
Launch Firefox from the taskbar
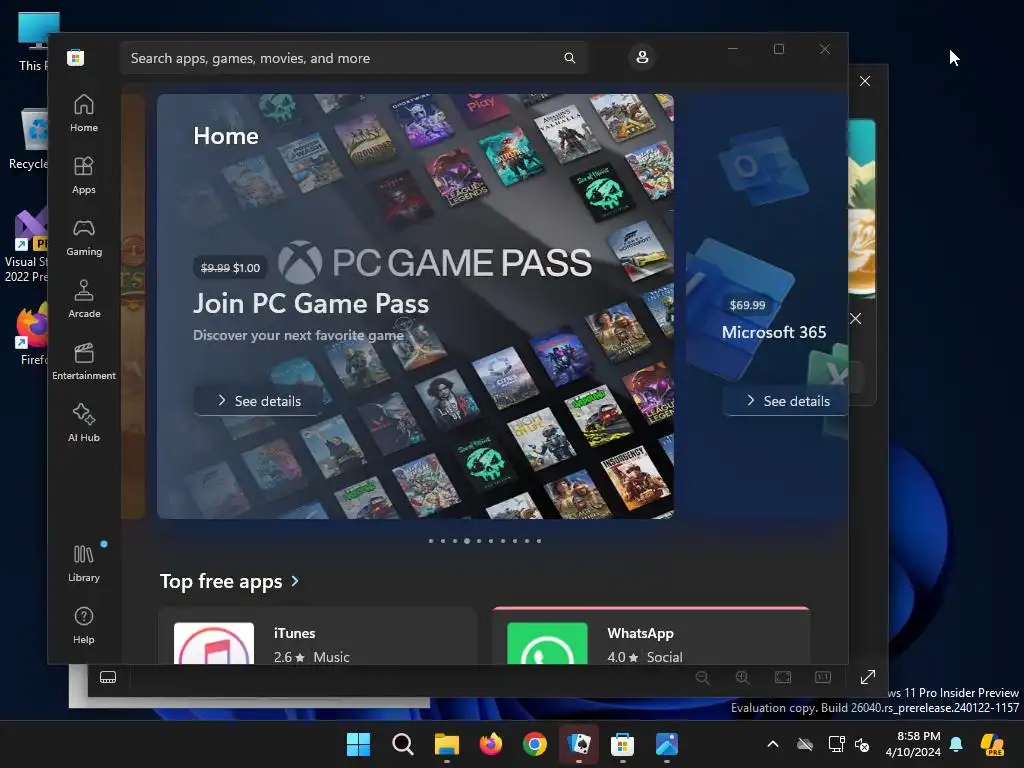tap(491, 744)
